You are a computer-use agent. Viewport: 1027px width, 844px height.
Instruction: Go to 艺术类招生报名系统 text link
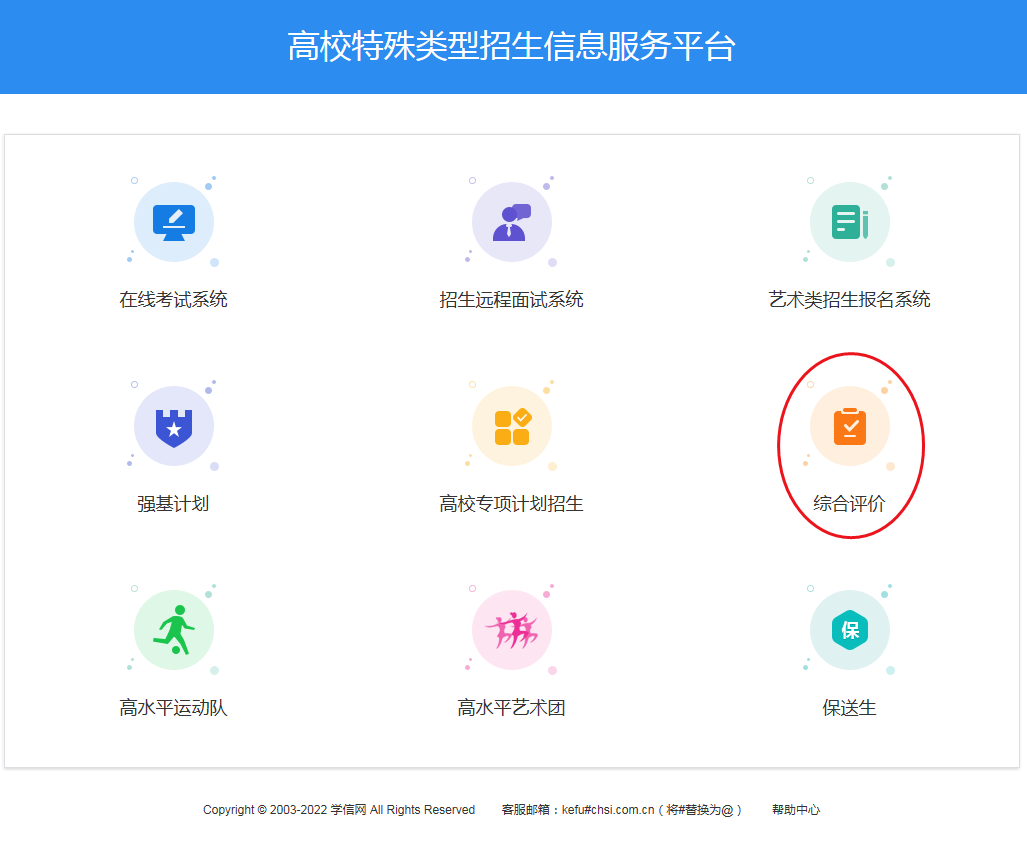tap(849, 299)
